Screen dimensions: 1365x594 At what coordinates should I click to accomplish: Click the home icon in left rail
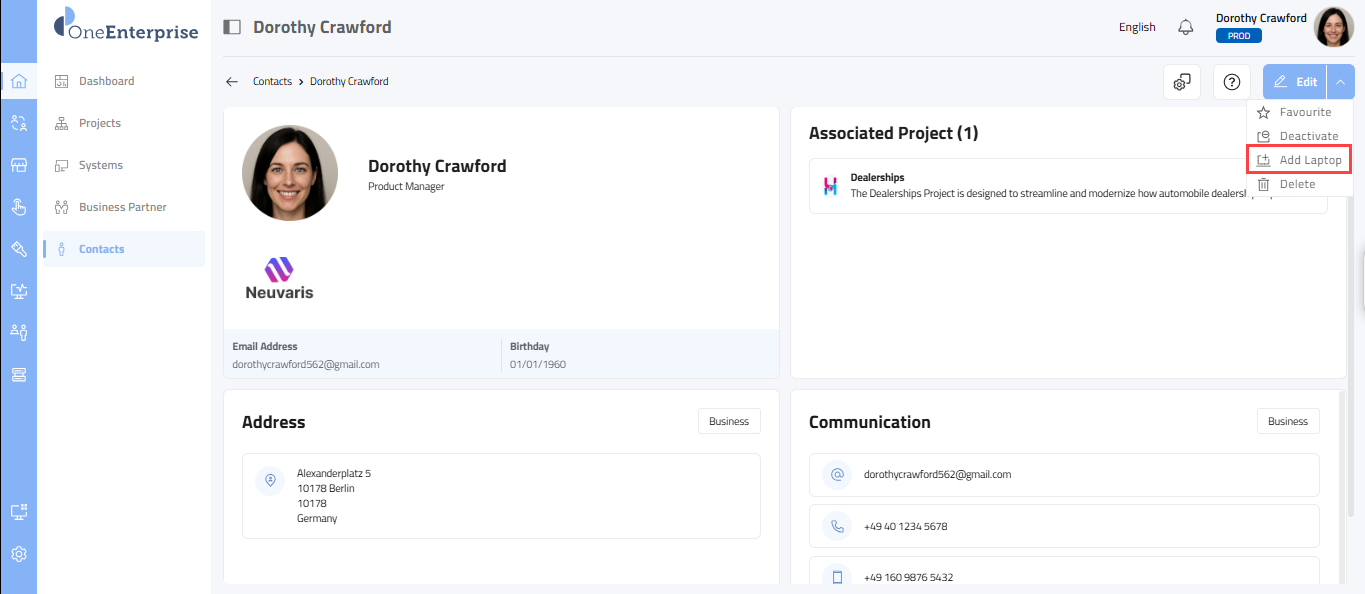coord(18,81)
